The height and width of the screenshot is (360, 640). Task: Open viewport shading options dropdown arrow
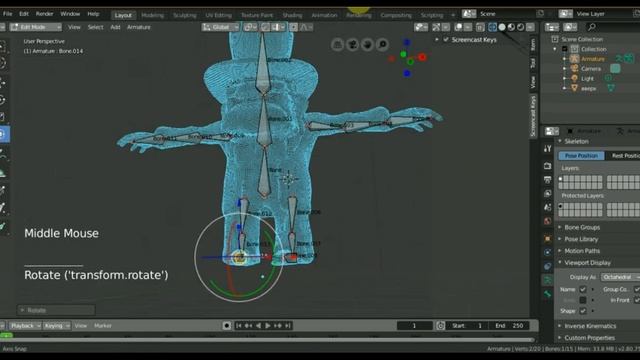530,27
